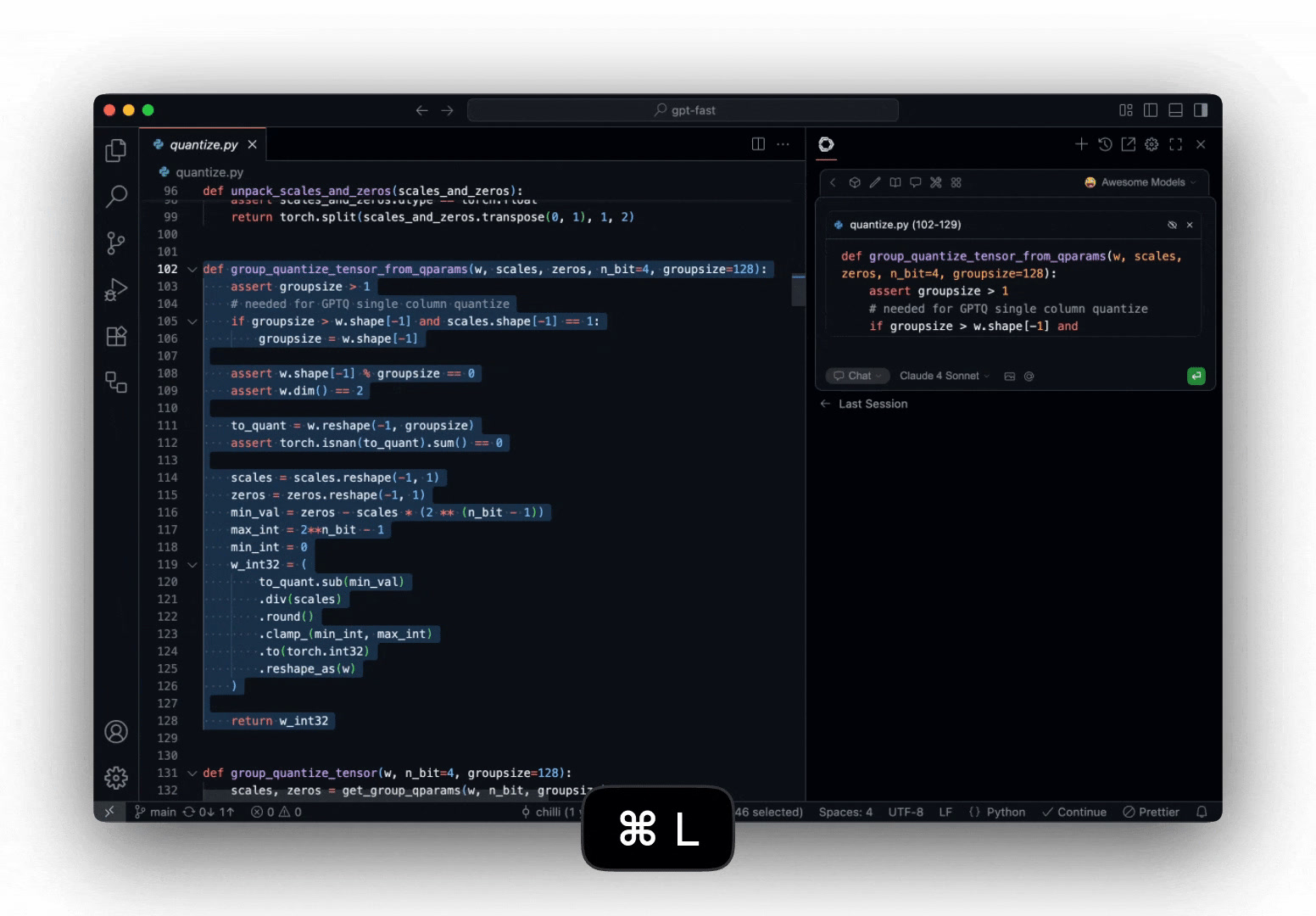Click the speech bubble prompts icon in toolbar

coord(916,182)
